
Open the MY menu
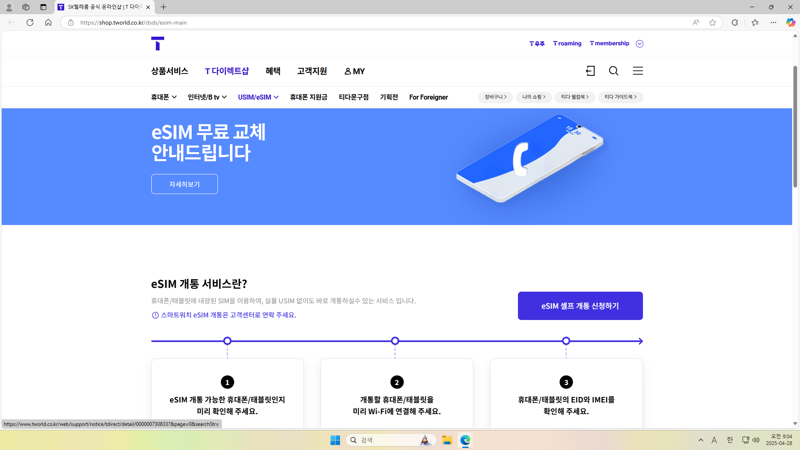pyautogui.click(x=355, y=71)
